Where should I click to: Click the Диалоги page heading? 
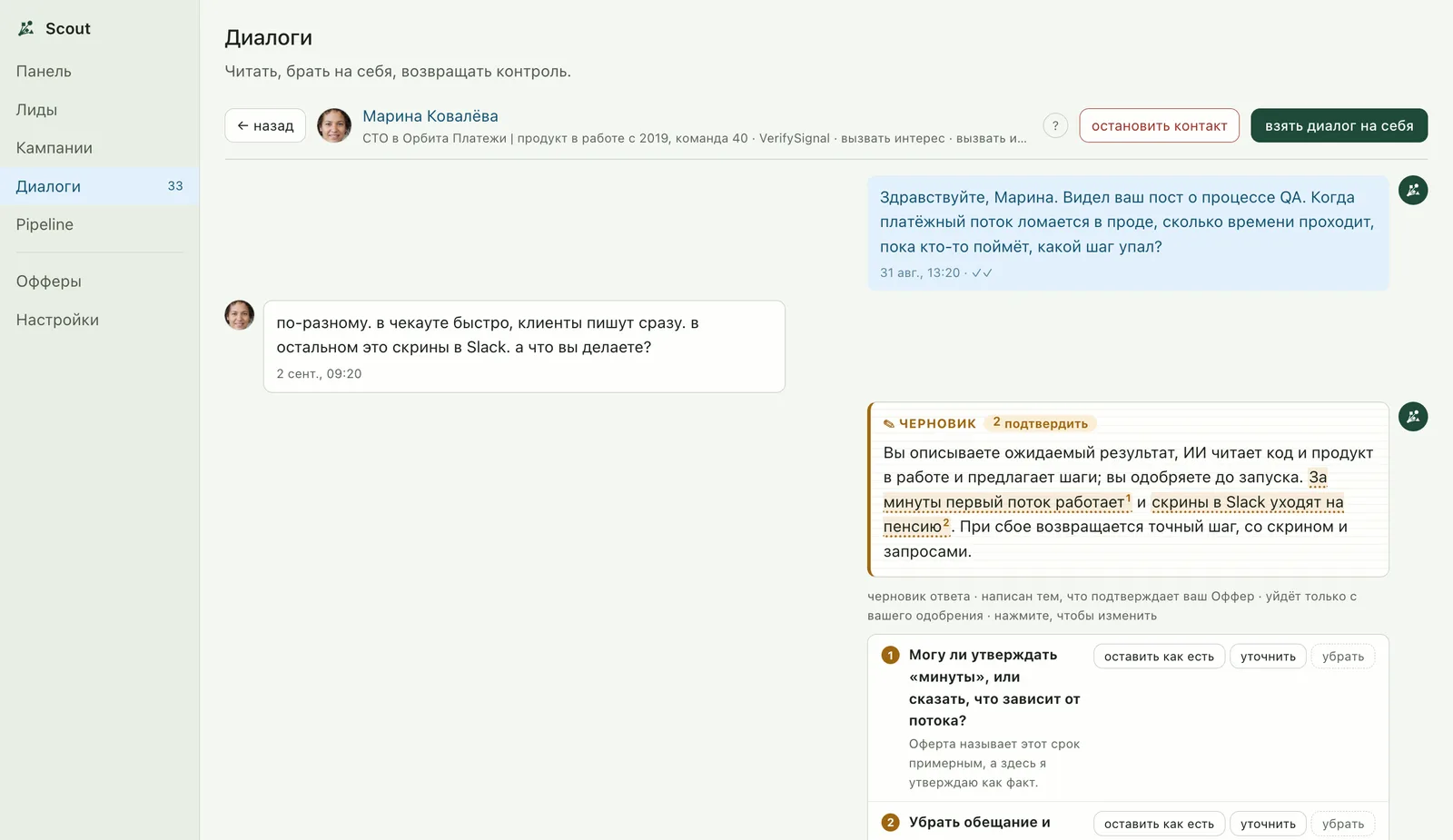pyautogui.click(x=269, y=37)
